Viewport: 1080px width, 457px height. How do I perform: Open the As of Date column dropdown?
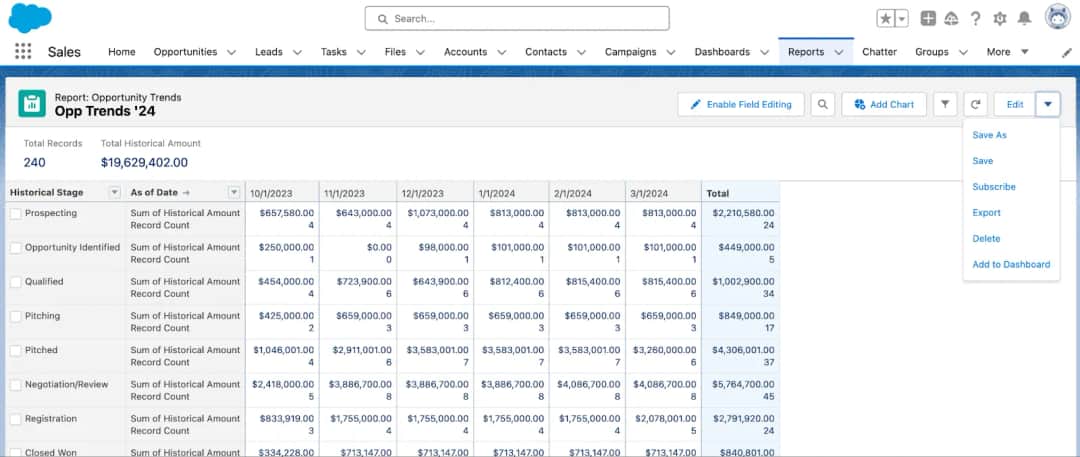coord(234,192)
